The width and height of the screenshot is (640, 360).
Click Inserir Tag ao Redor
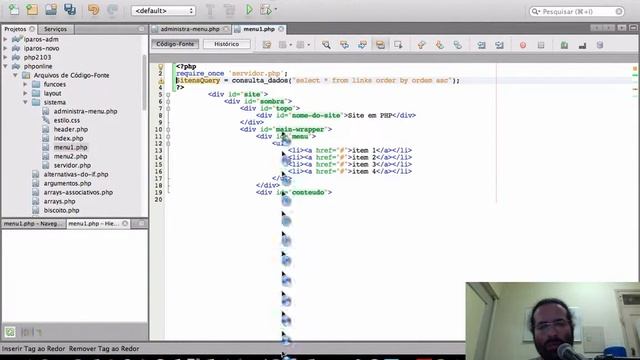pos(33,349)
